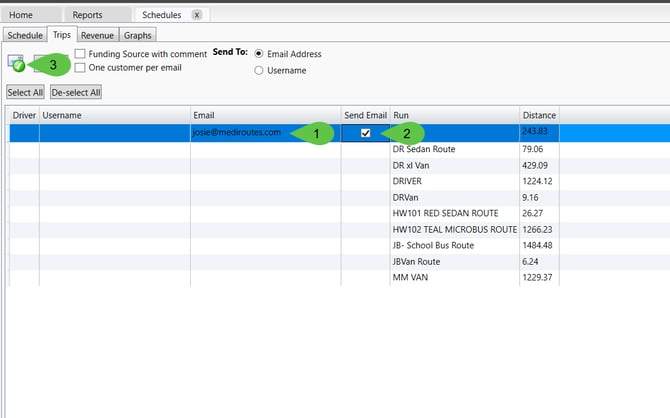Sort by the Distance column header
This screenshot has height=418, width=670.
coord(538,115)
